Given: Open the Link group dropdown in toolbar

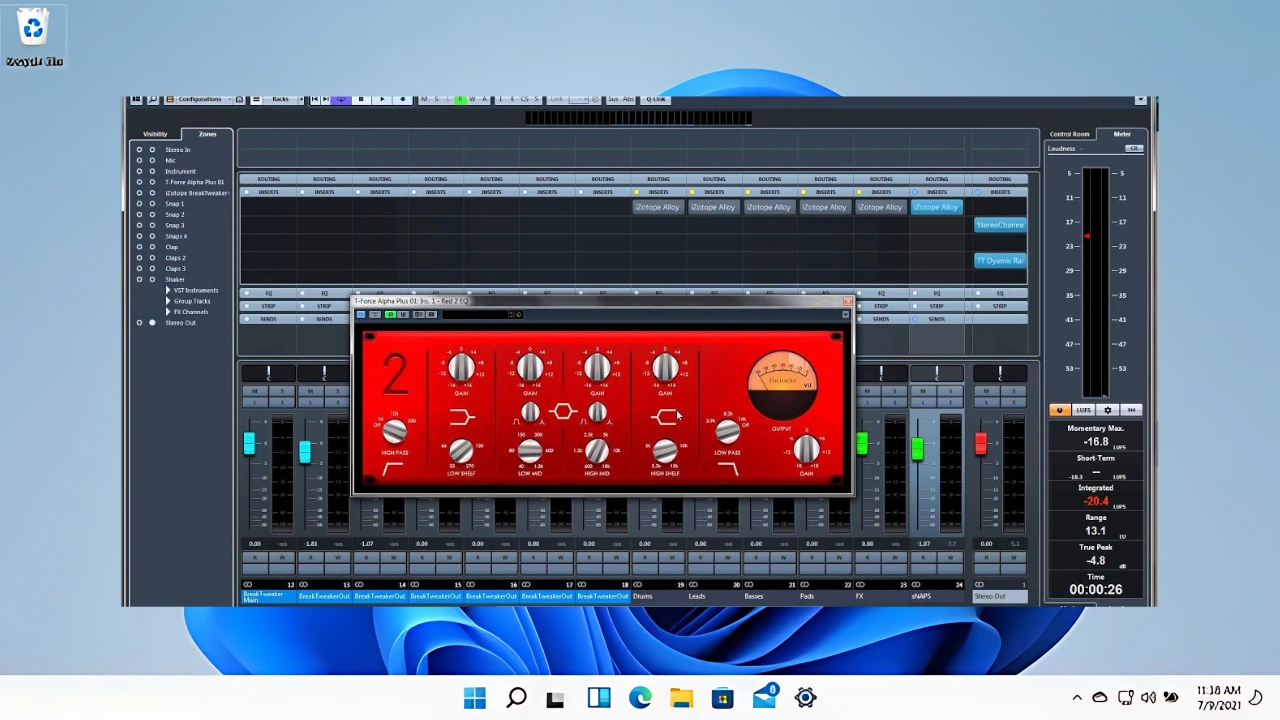Looking at the screenshot, I should pyautogui.click(x=578, y=99).
